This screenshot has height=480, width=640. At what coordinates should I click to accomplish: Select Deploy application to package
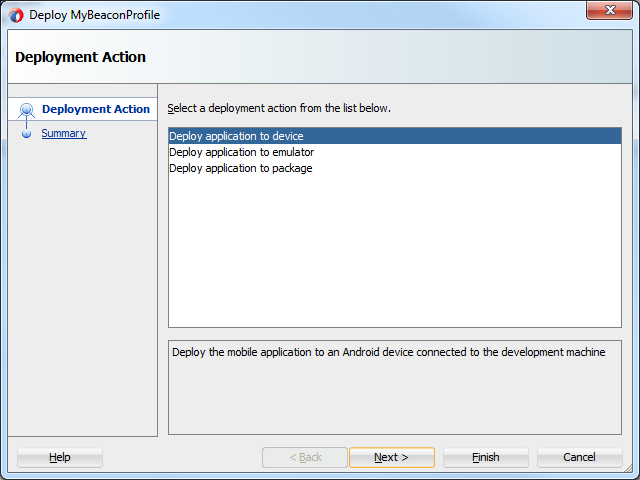tap(395, 168)
